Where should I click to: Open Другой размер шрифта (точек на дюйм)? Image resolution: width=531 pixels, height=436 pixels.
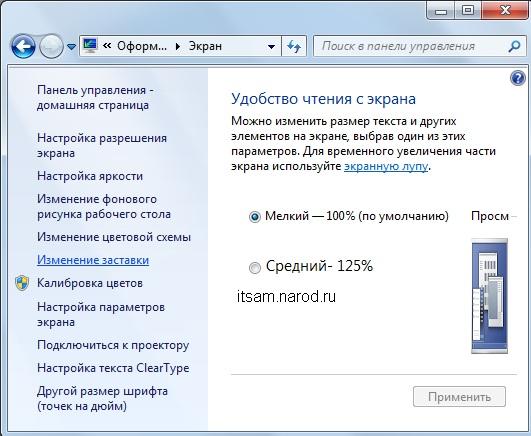click(102, 398)
